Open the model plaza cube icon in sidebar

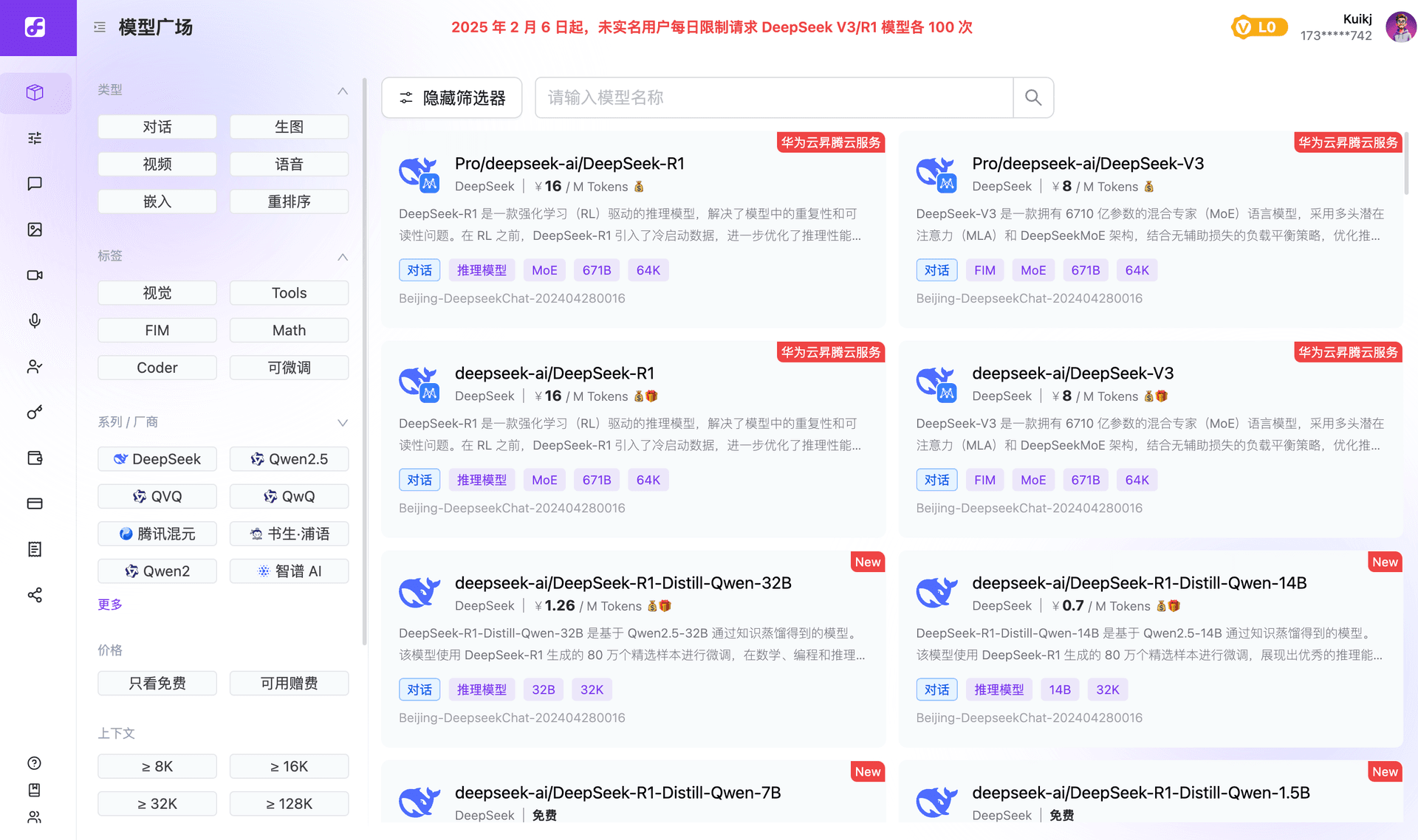(x=35, y=92)
